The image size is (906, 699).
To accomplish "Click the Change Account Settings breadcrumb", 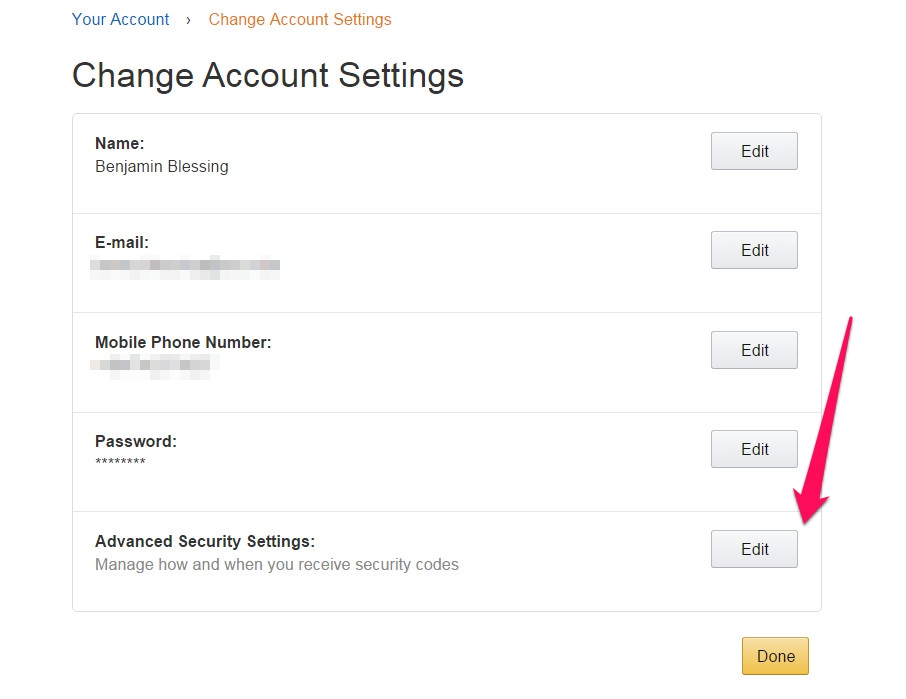I will tap(299, 19).
